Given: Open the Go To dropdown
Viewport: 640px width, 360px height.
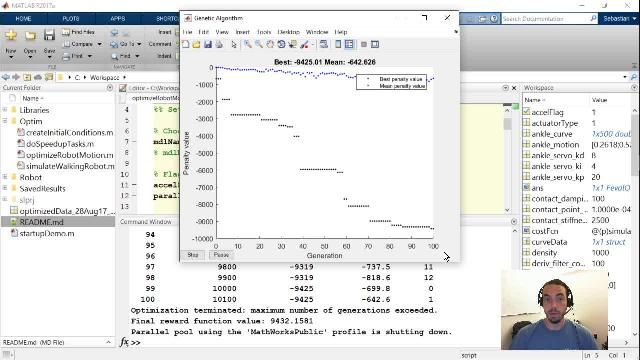Looking at the screenshot, I should (x=139, y=44).
